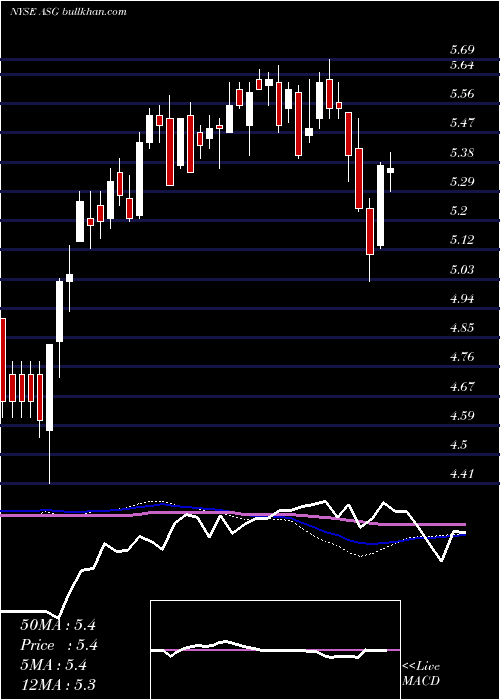Select the 5.64 price axis label
The width and height of the screenshot is (500, 700).
(x=462, y=65)
